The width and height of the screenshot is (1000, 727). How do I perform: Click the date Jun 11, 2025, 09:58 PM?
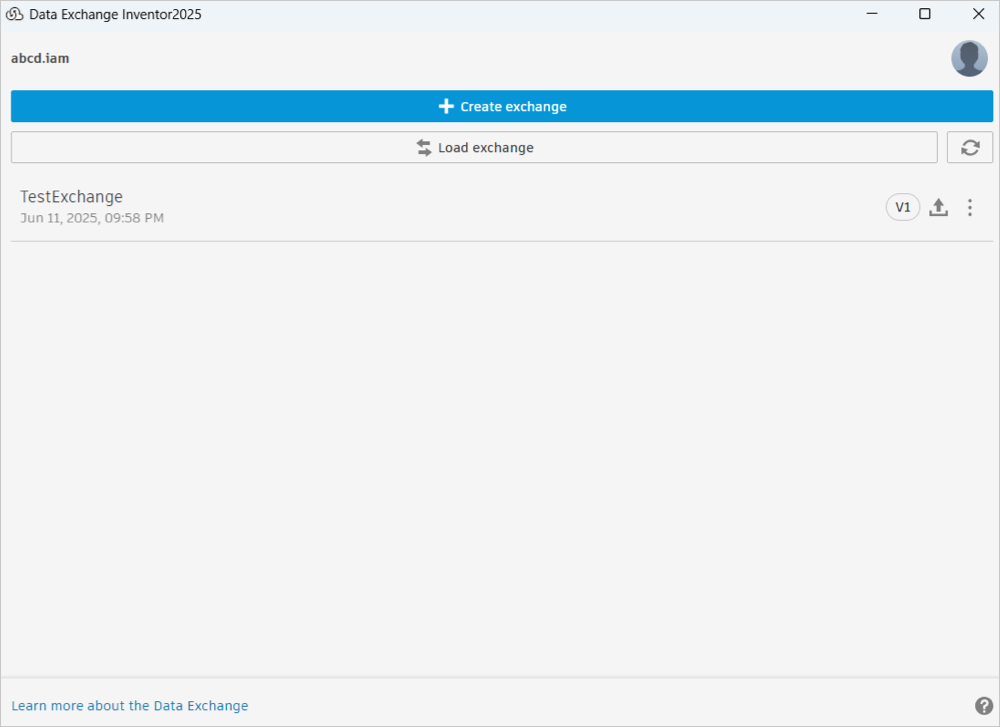(x=92, y=218)
